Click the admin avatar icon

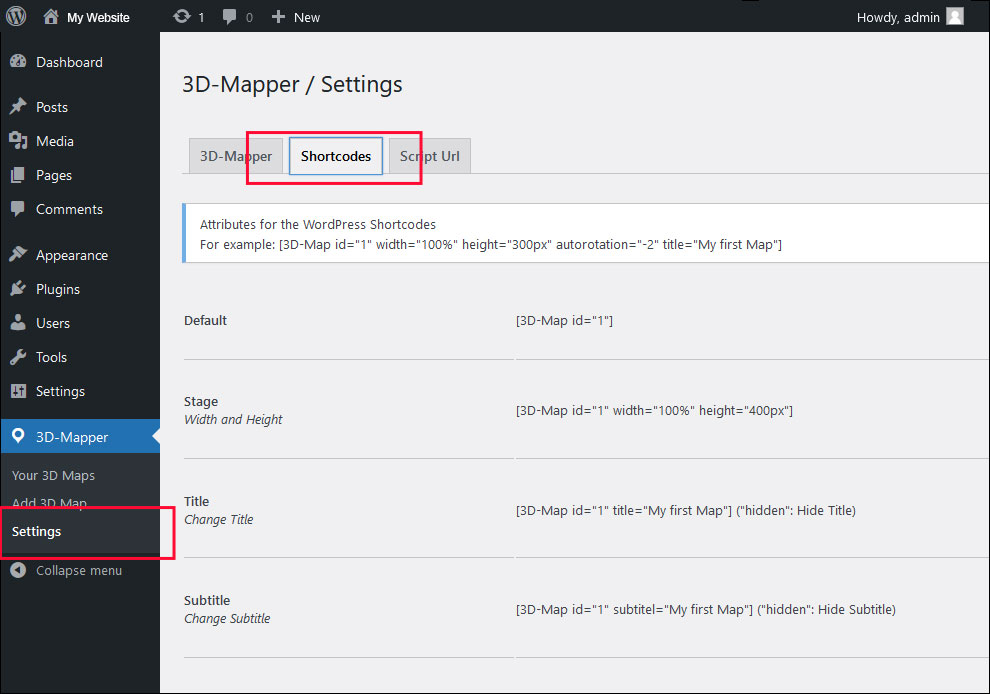(x=955, y=16)
